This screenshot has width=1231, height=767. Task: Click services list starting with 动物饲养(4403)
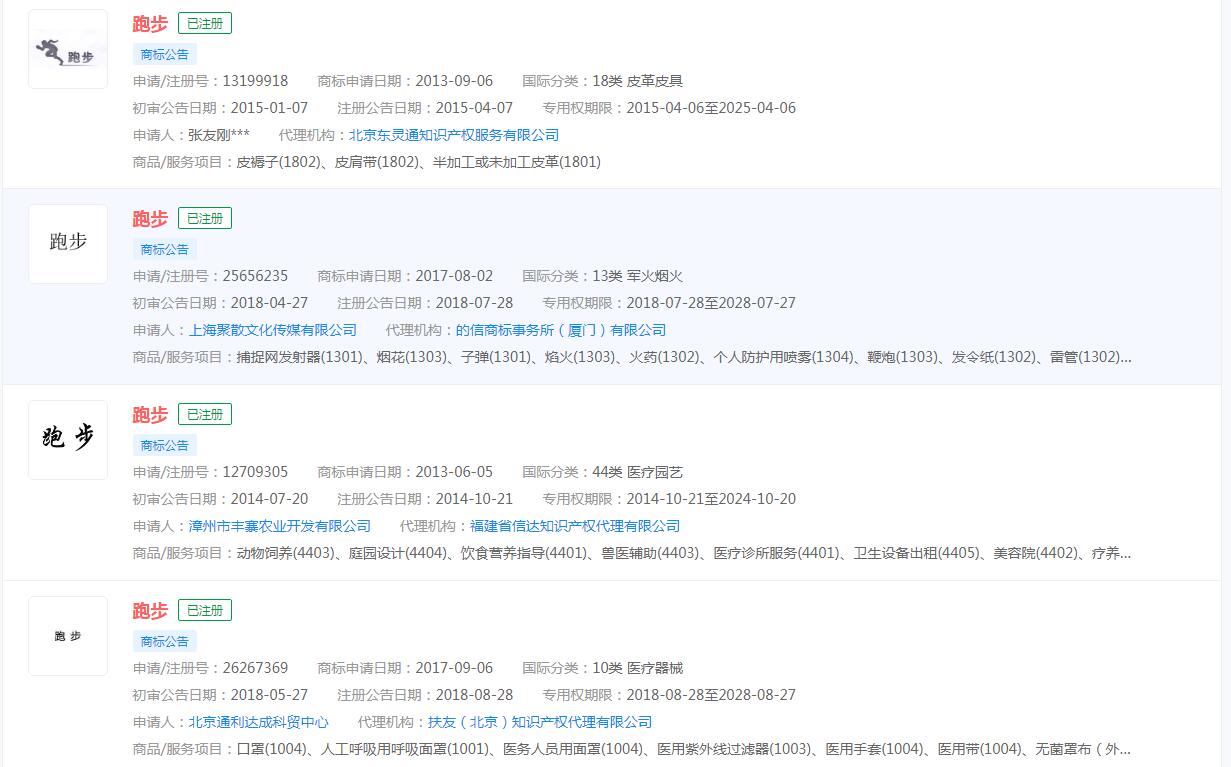click(683, 553)
